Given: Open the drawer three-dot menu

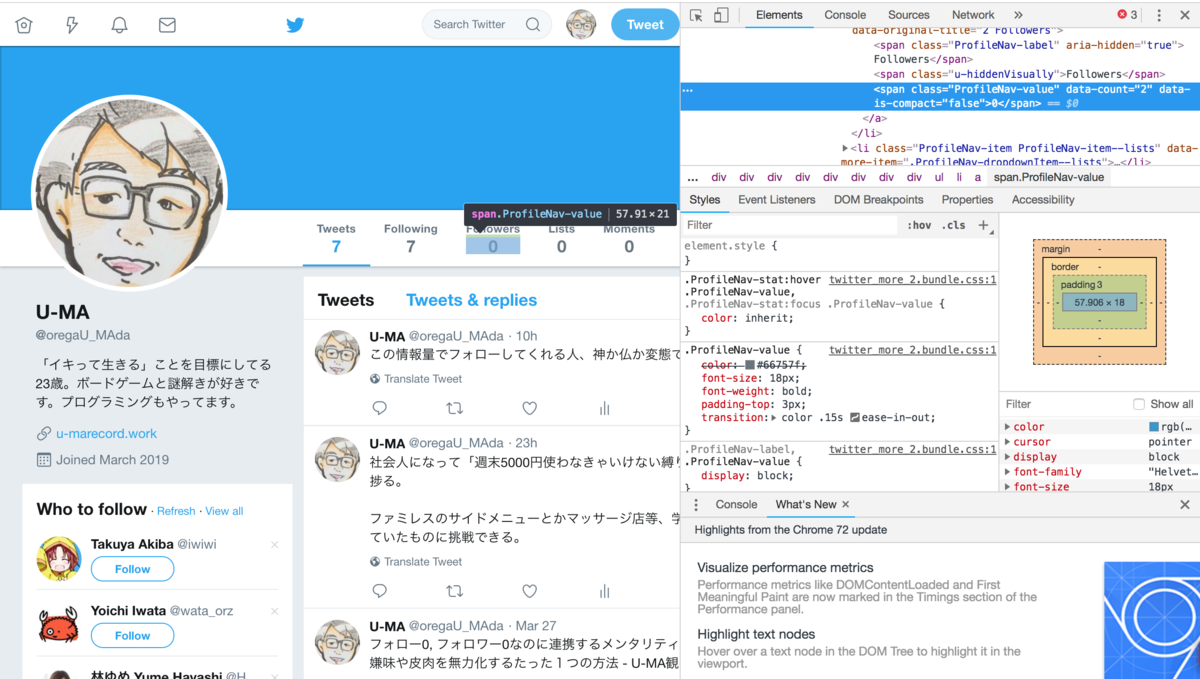Looking at the screenshot, I should click(696, 505).
